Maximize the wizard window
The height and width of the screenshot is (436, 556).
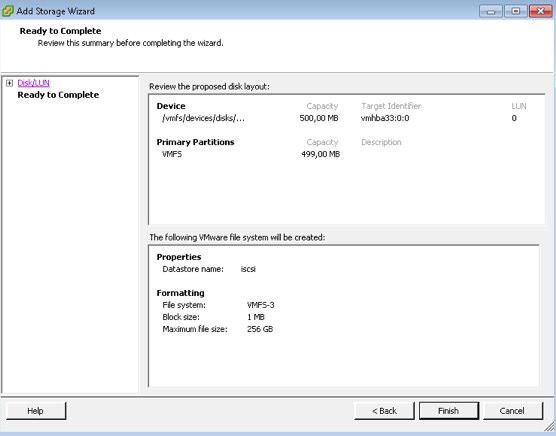[x=516, y=11]
